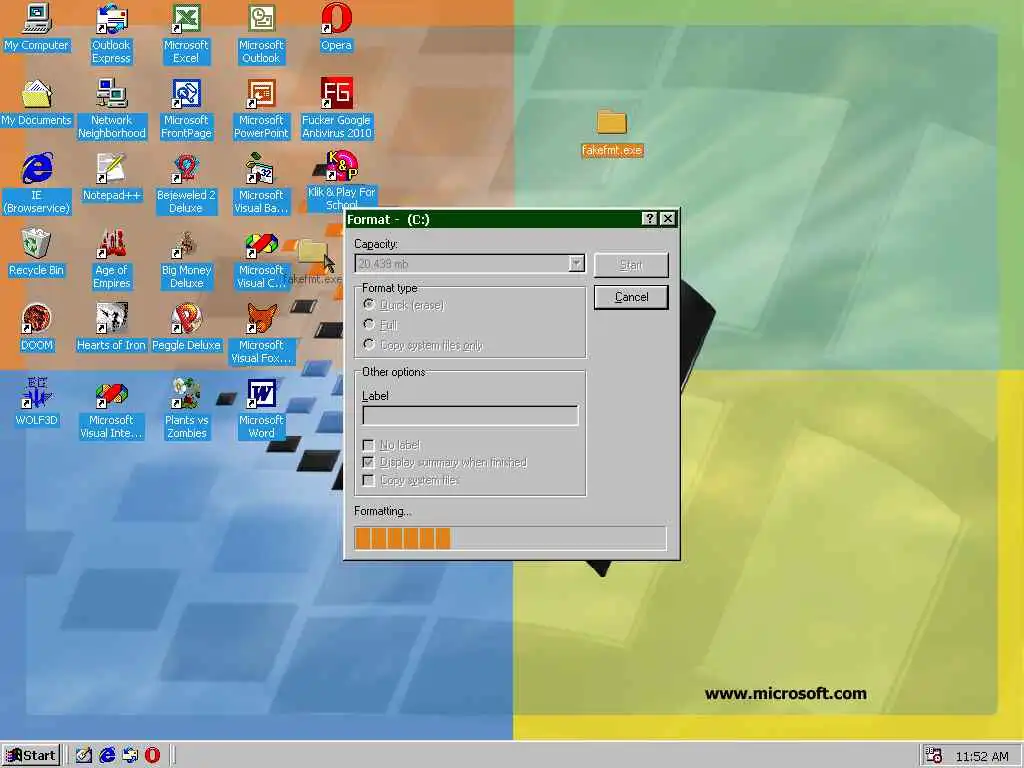The height and width of the screenshot is (768, 1024).
Task: Click the help question mark button
Action: (649, 219)
